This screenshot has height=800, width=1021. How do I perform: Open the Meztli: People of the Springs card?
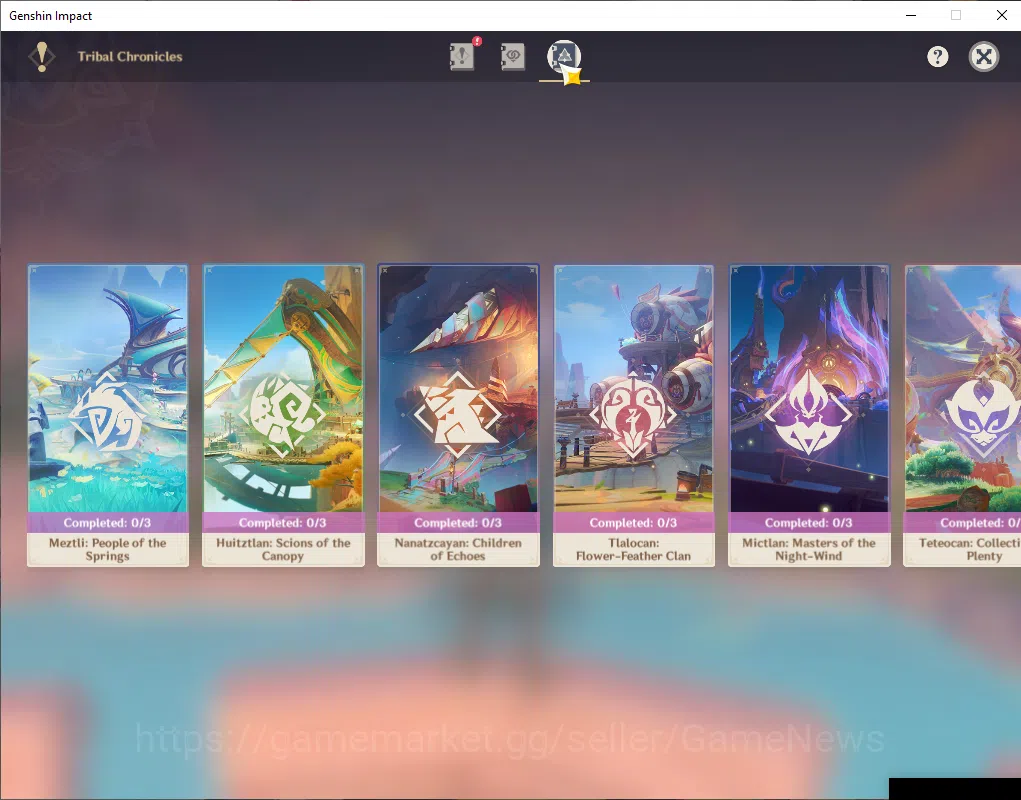click(107, 415)
